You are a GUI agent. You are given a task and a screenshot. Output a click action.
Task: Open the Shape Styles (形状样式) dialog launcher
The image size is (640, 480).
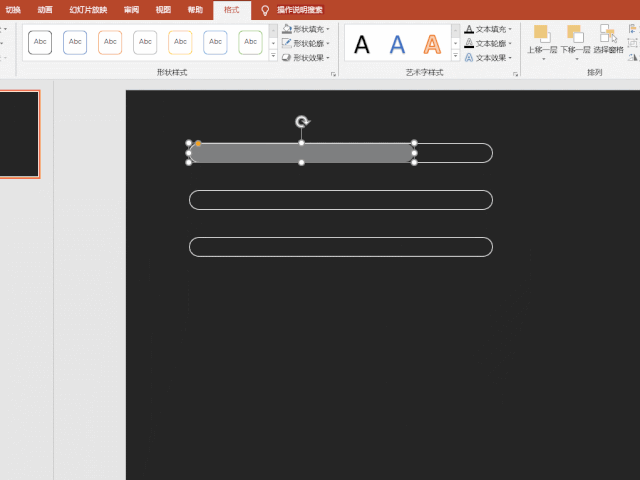[333, 73]
